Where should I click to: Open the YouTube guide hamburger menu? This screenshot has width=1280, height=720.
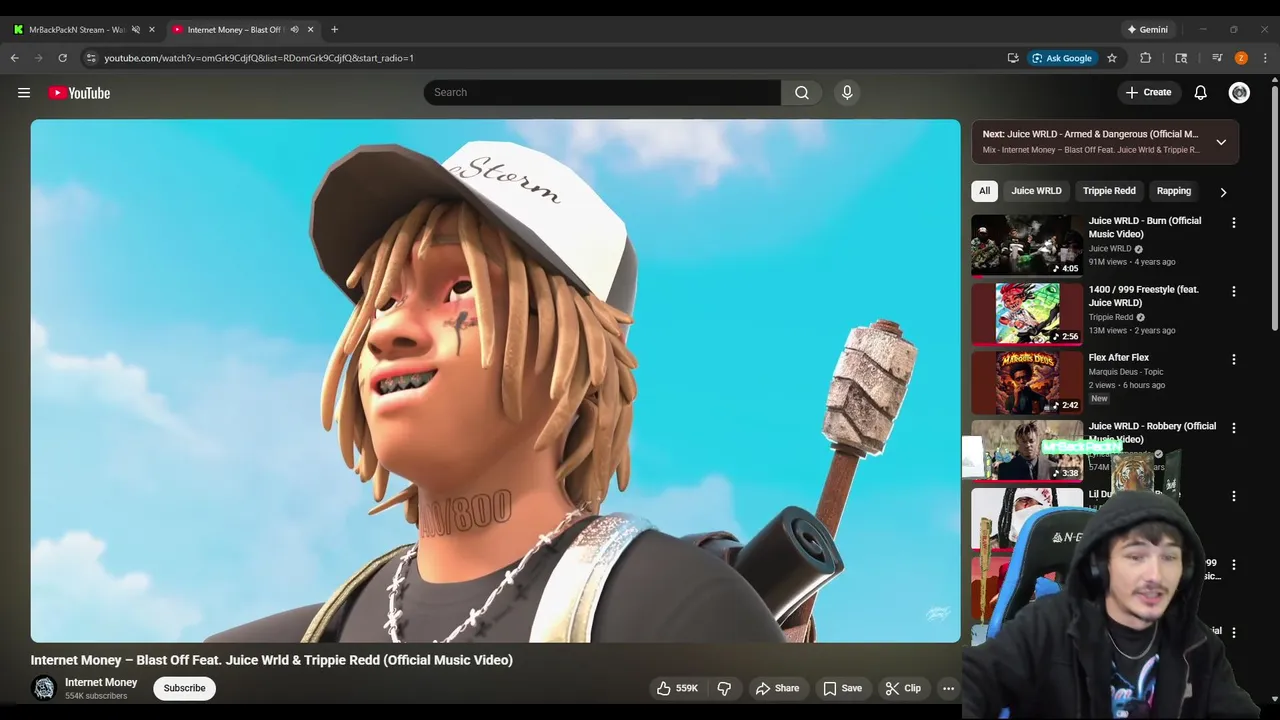click(24, 93)
